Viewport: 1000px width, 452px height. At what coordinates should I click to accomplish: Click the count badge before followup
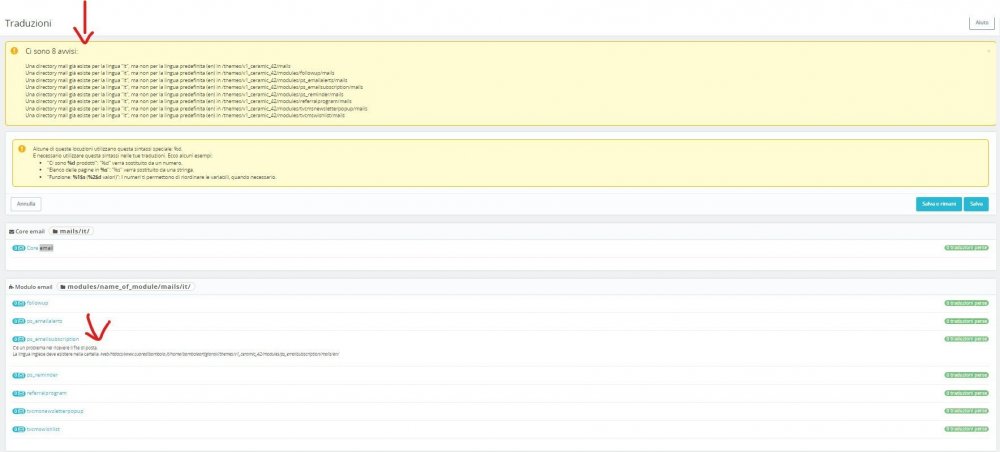(19, 303)
